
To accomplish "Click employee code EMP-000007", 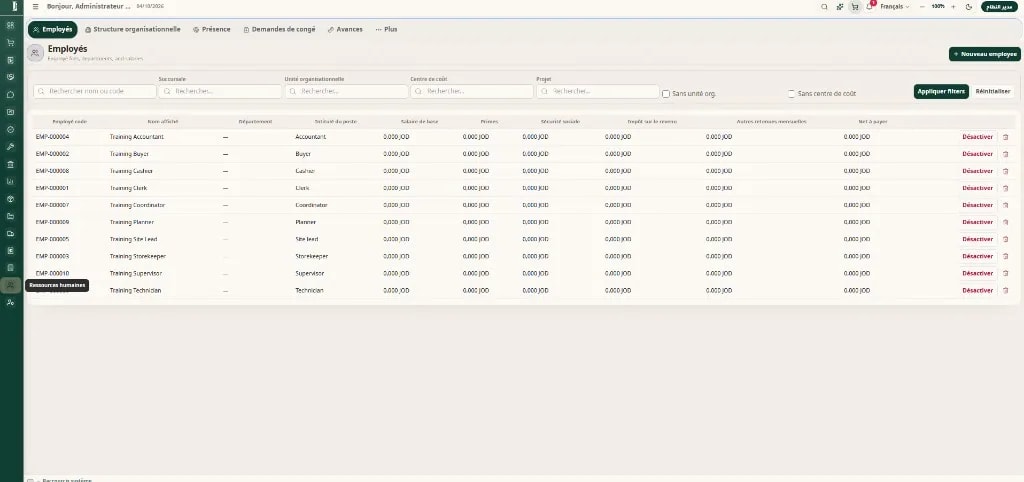I will (x=52, y=205).
